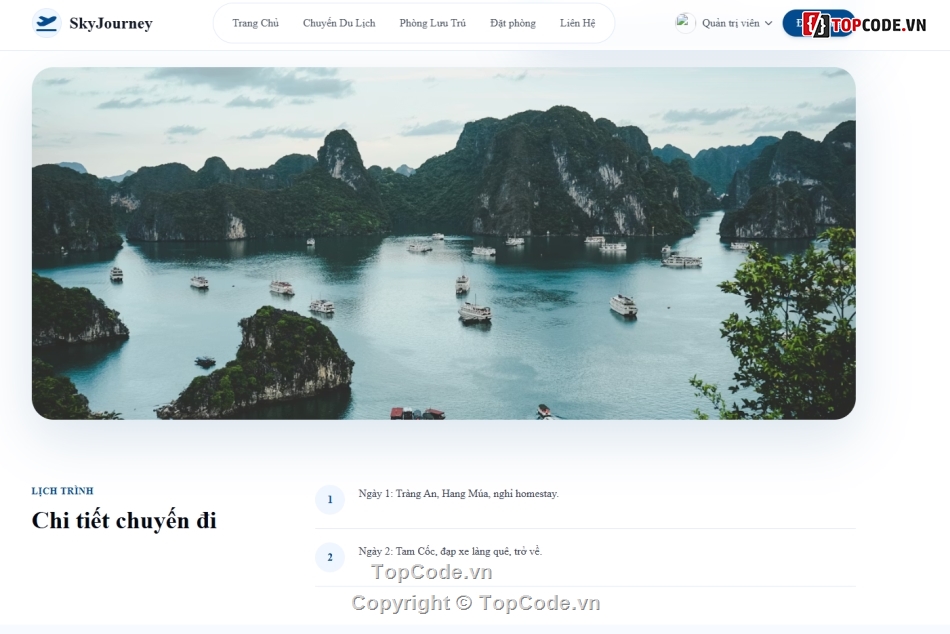950x634 pixels.
Task: Click the dropdown chevron beside Quản trị viên
Action: pos(768,23)
